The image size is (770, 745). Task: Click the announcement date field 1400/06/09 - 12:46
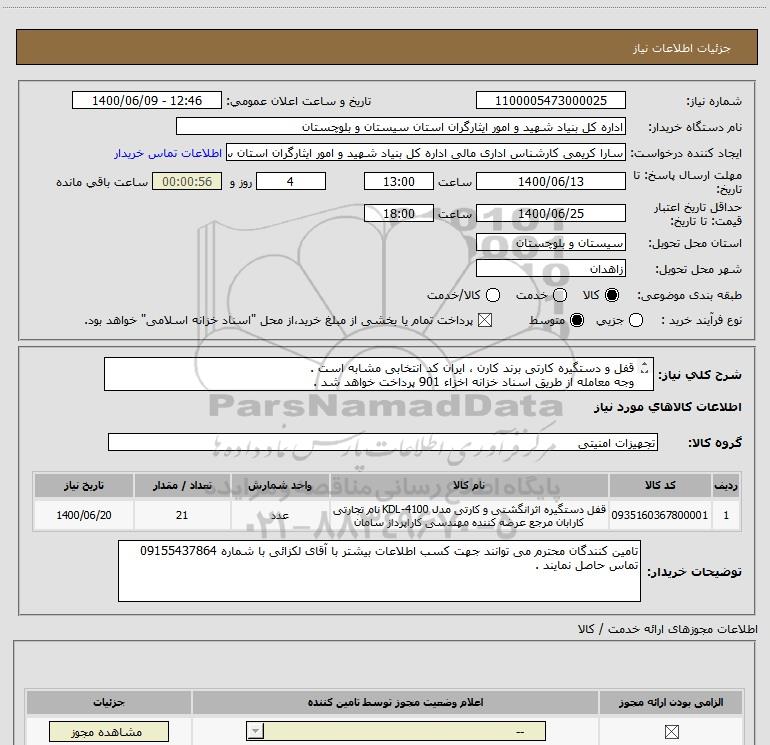click(x=147, y=100)
